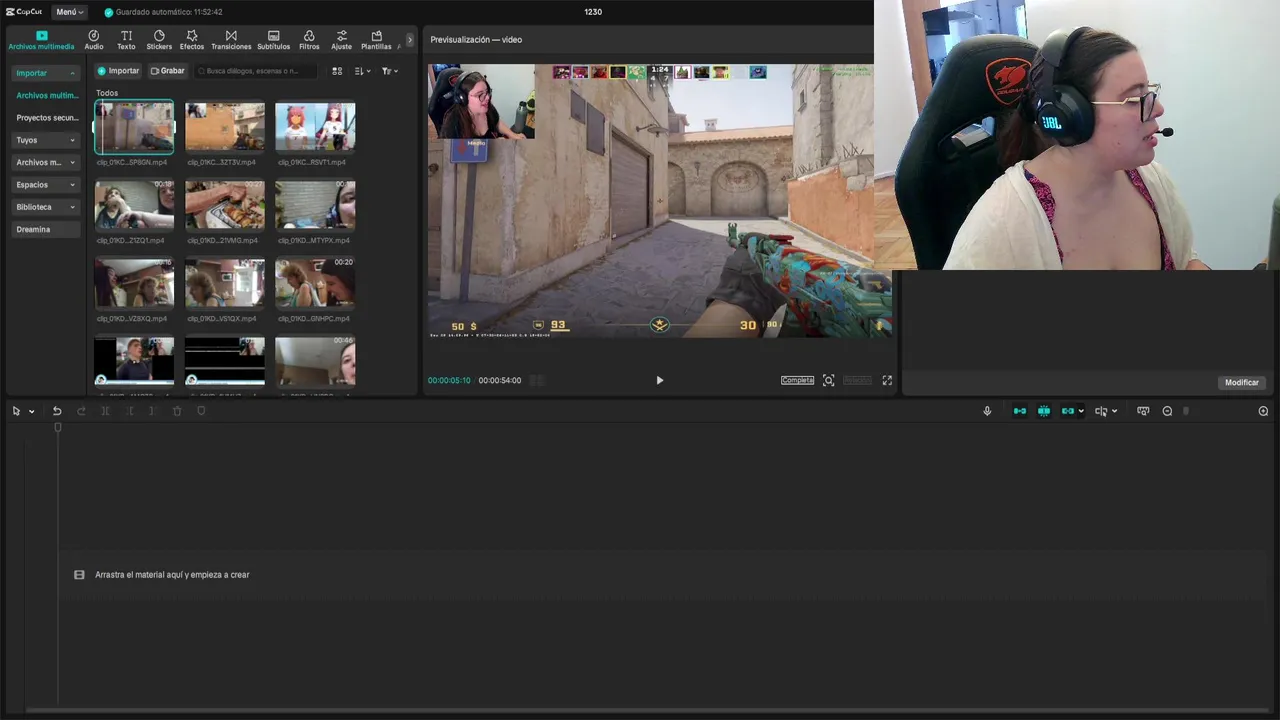
Task: Open the Plantillas panel
Action: (376, 40)
